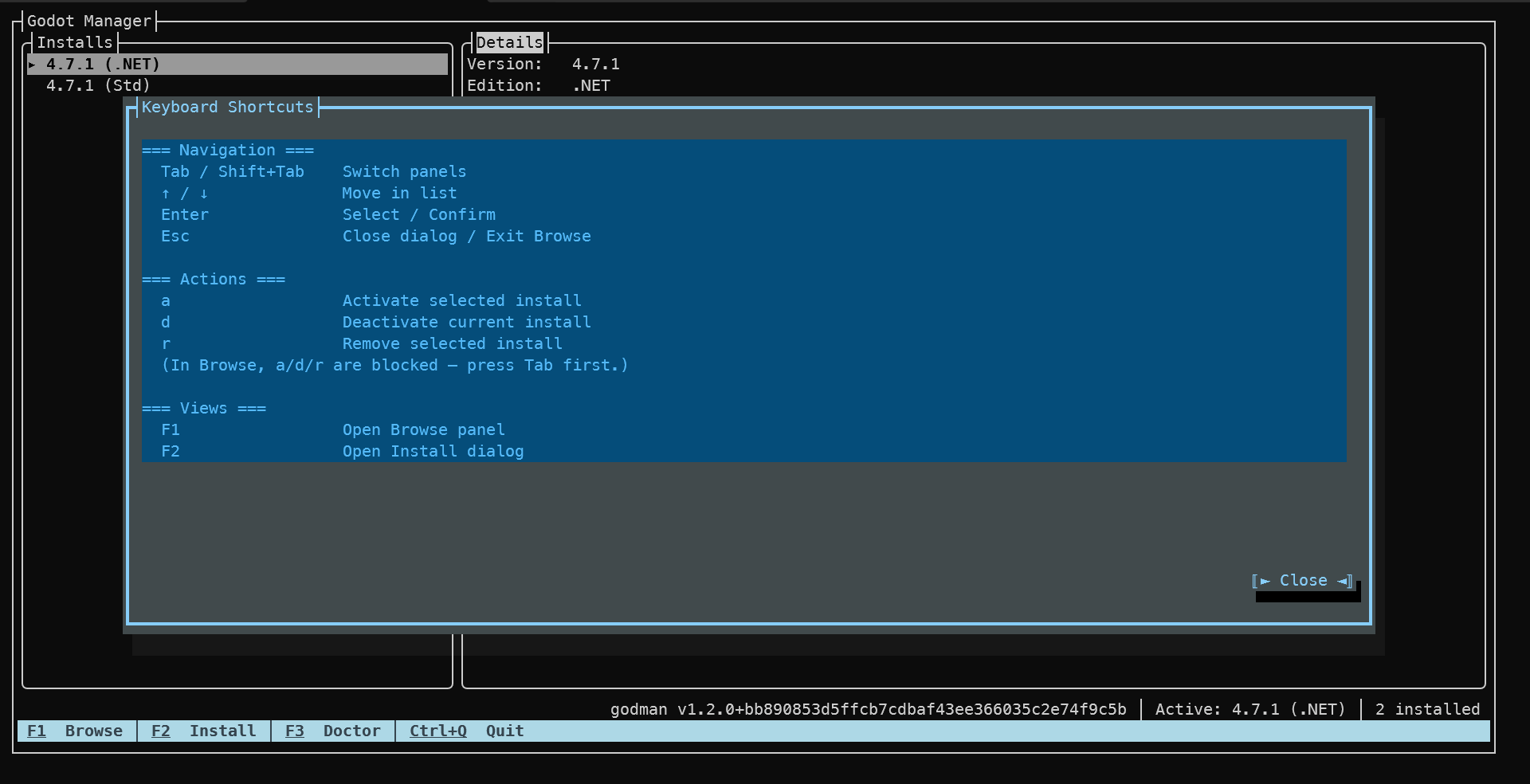Image resolution: width=1530 pixels, height=784 pixels.
Task: Click the '=== Actions ===' heading
Action: (x=214, y=280)
